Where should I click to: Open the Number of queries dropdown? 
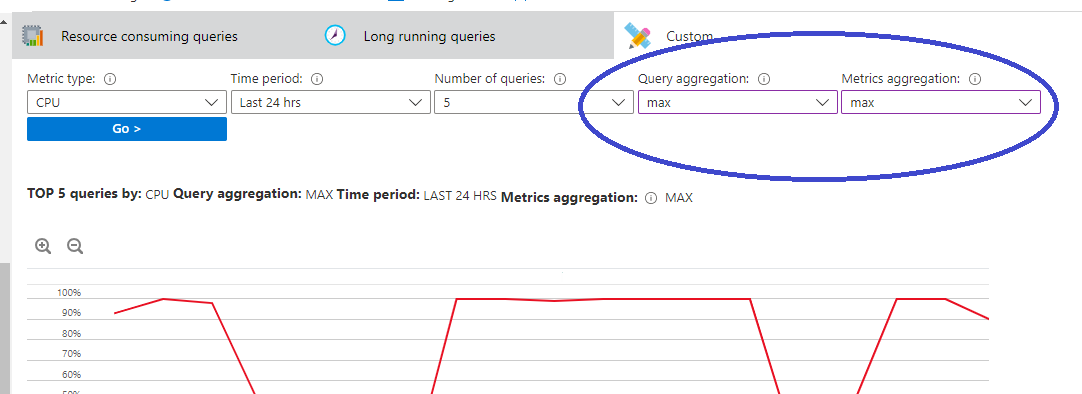tap(533, 103)
